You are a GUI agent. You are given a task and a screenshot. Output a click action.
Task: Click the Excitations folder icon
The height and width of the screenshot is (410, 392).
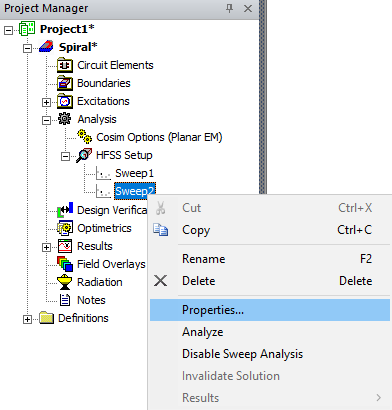[x=65, y=101]
